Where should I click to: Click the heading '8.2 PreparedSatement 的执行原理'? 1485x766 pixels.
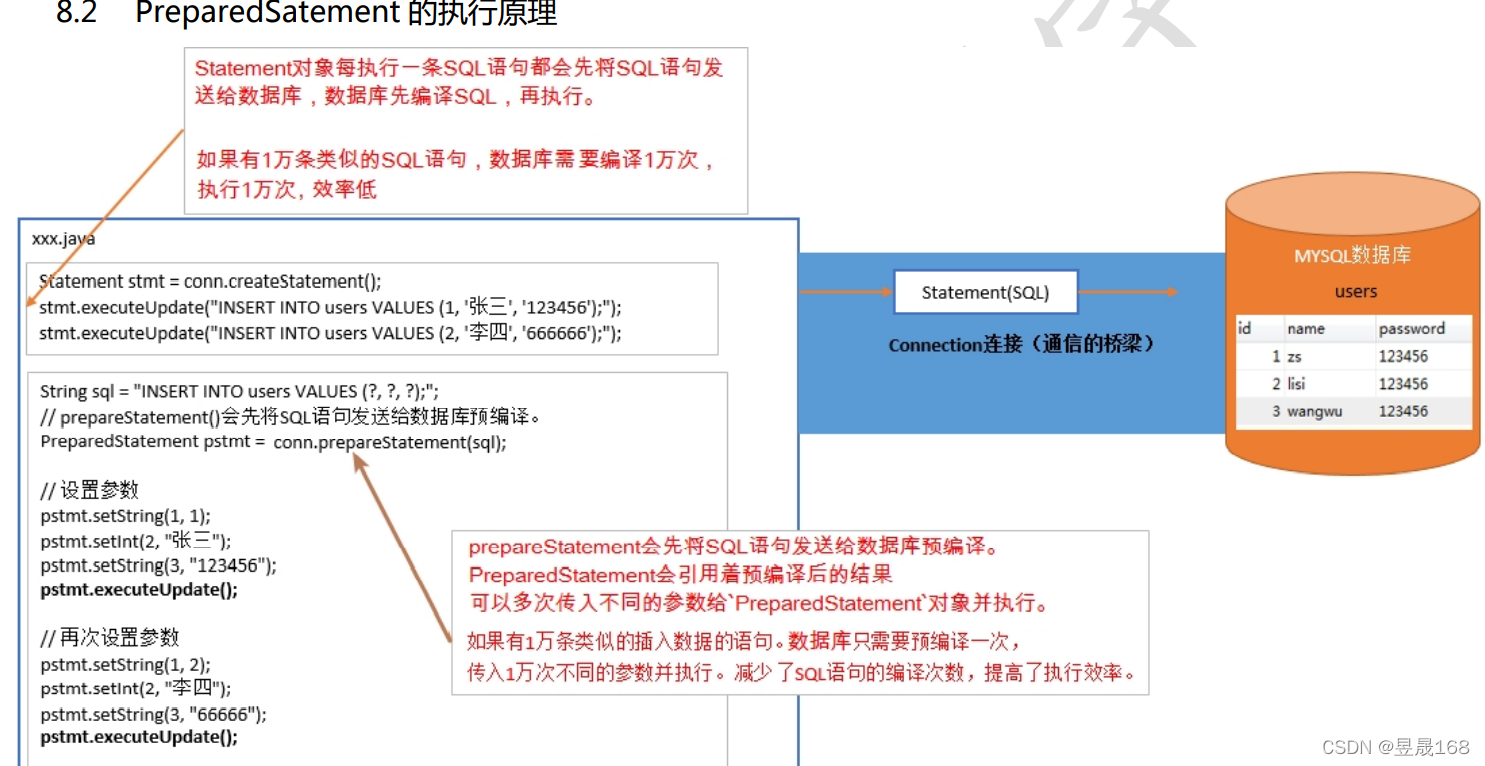(306, 14)
